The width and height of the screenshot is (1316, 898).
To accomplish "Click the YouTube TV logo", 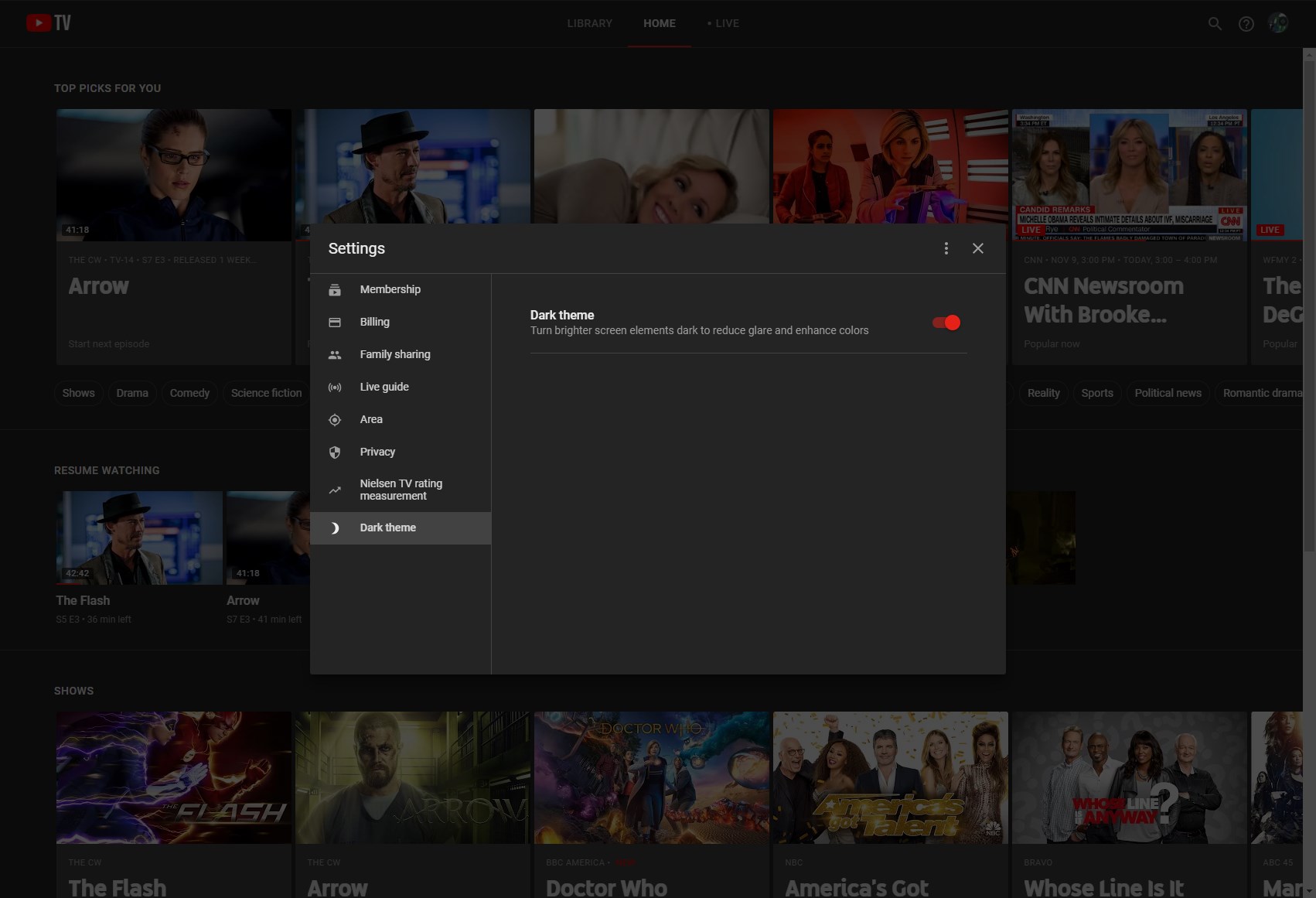I will coord(49,23).
